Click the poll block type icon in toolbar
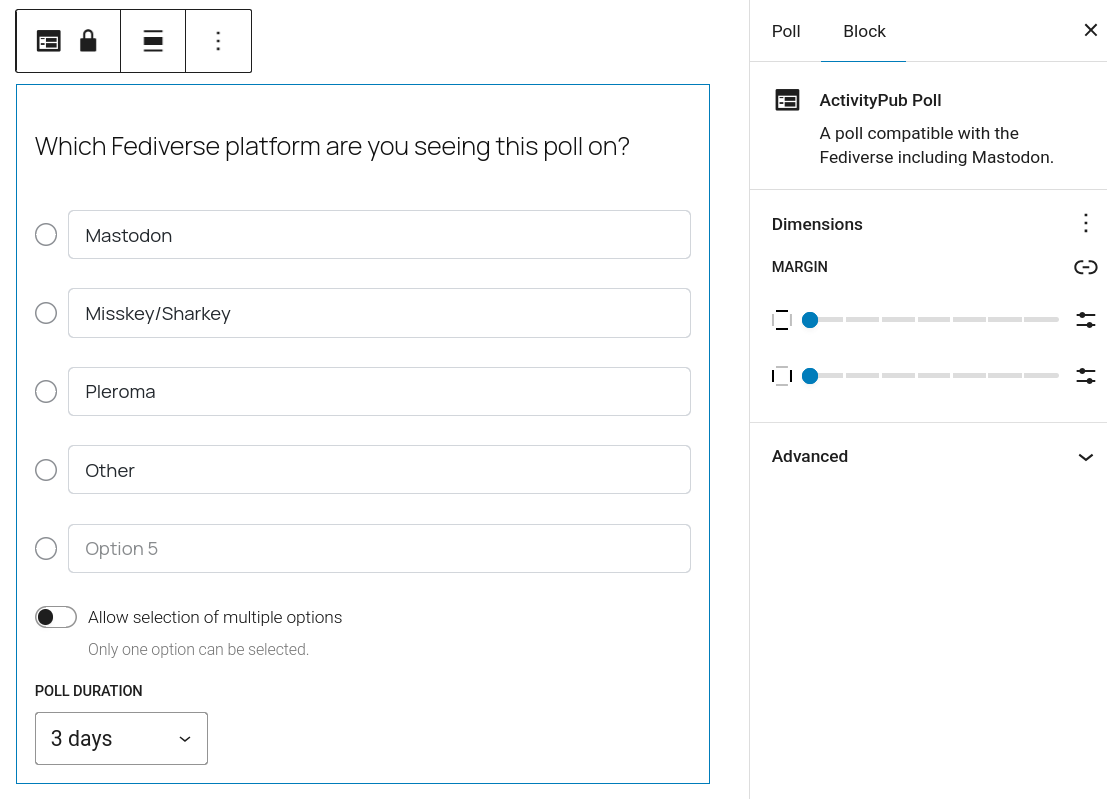 click(49, 41)
